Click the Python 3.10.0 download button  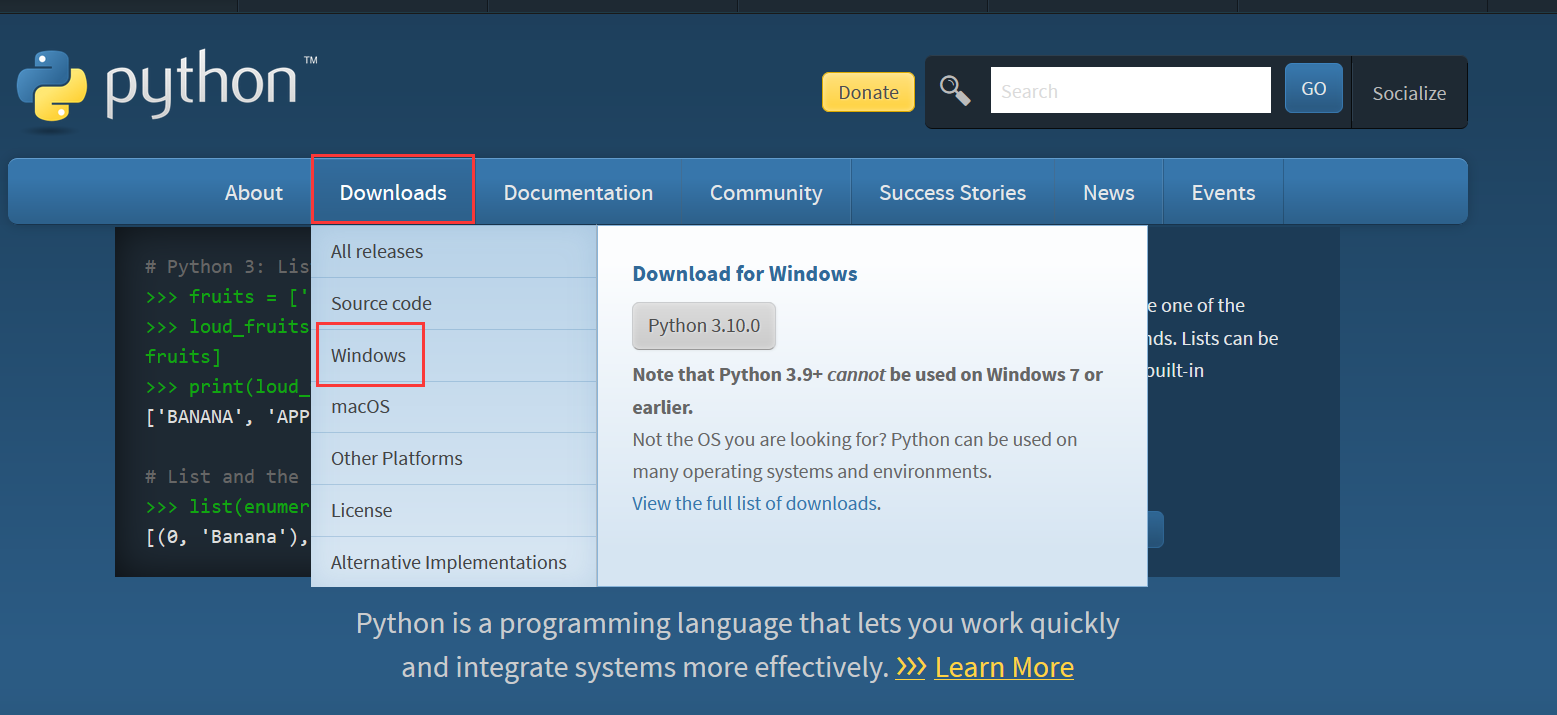[x=704, y=326]
